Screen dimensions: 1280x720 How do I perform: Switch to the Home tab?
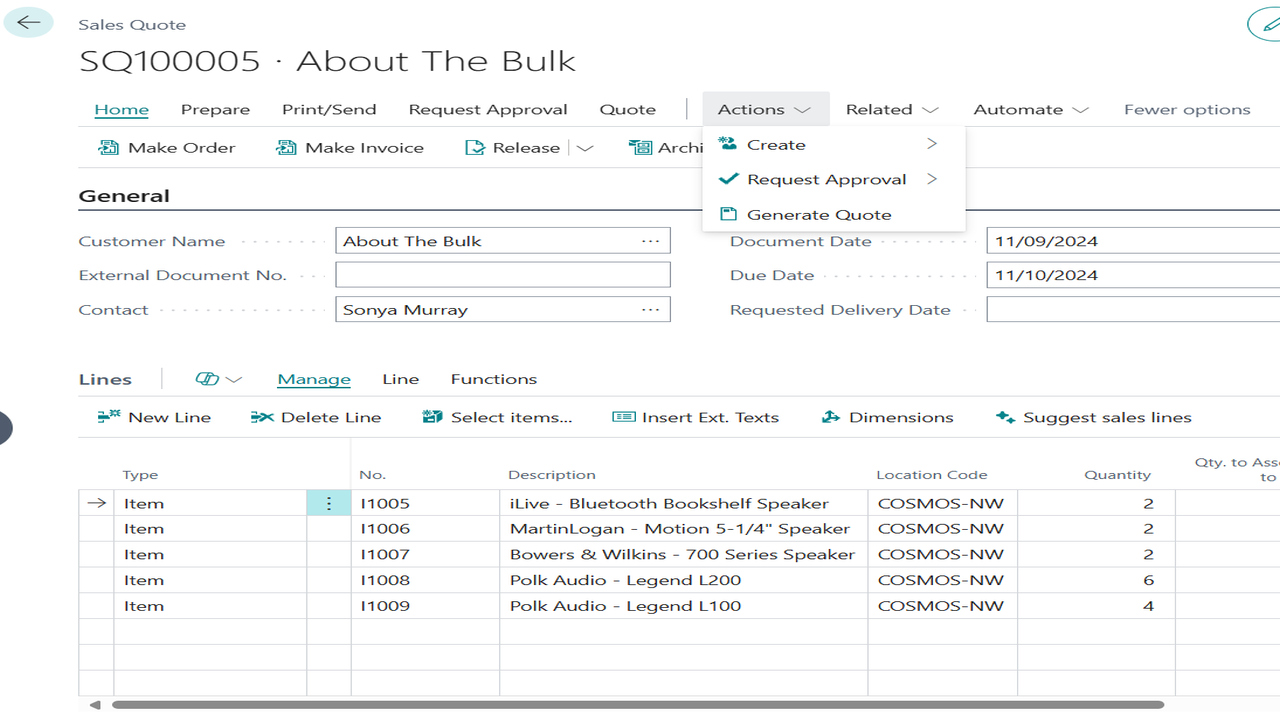(122, 109)
